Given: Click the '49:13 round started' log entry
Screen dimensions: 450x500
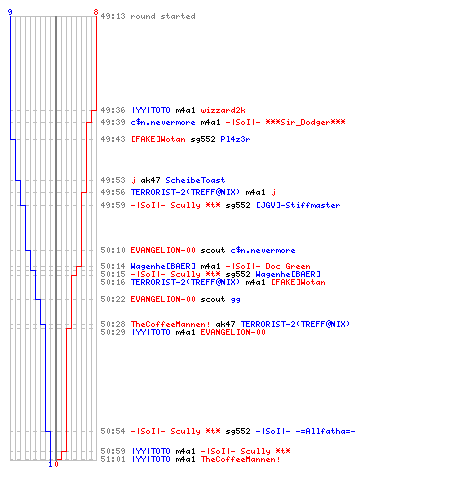Looking at the screenshot, I should pyautogui.click(x=148, y=16).
